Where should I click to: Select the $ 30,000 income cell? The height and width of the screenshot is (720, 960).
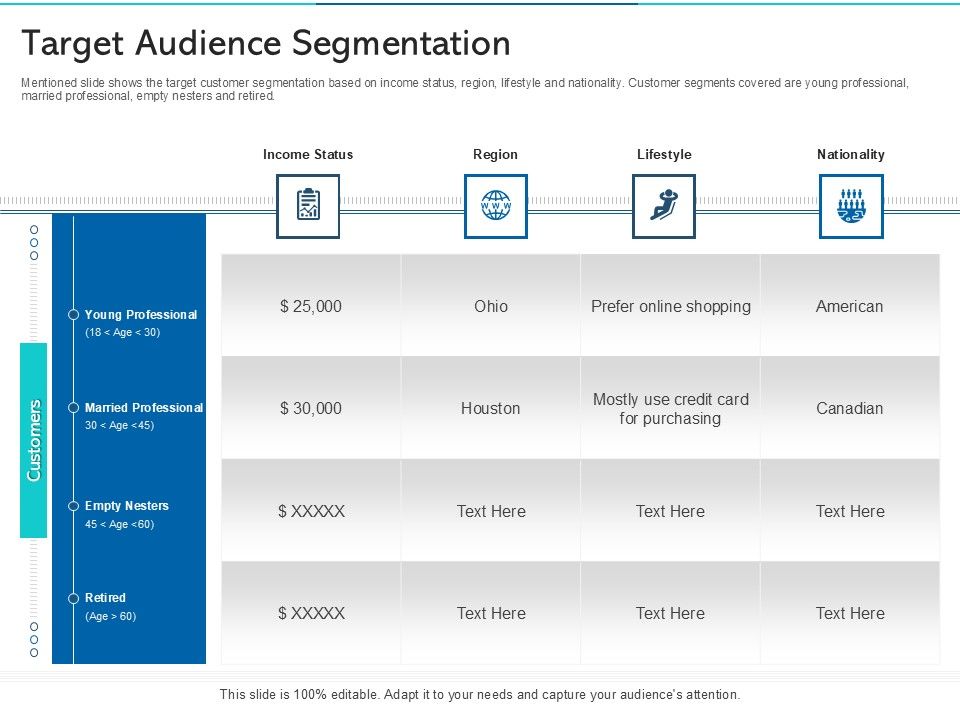pos(311,408)
